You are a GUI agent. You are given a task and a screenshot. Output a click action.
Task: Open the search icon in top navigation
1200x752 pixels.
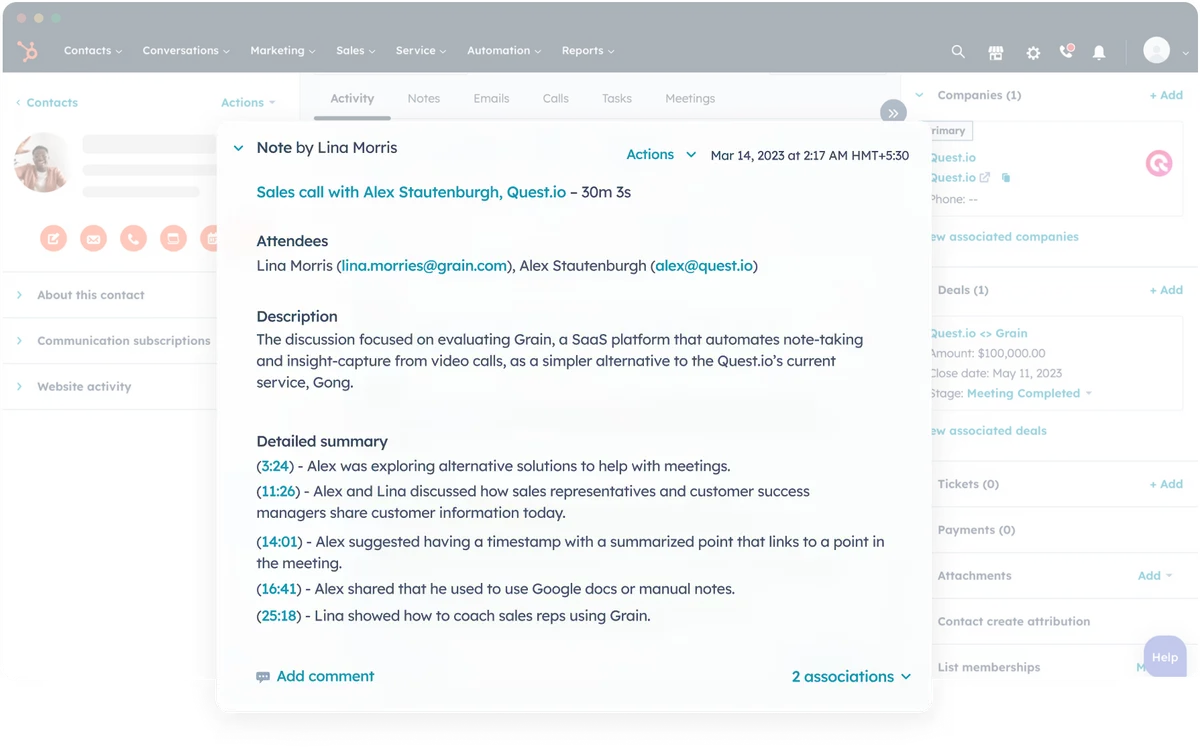tap(957, 51)
